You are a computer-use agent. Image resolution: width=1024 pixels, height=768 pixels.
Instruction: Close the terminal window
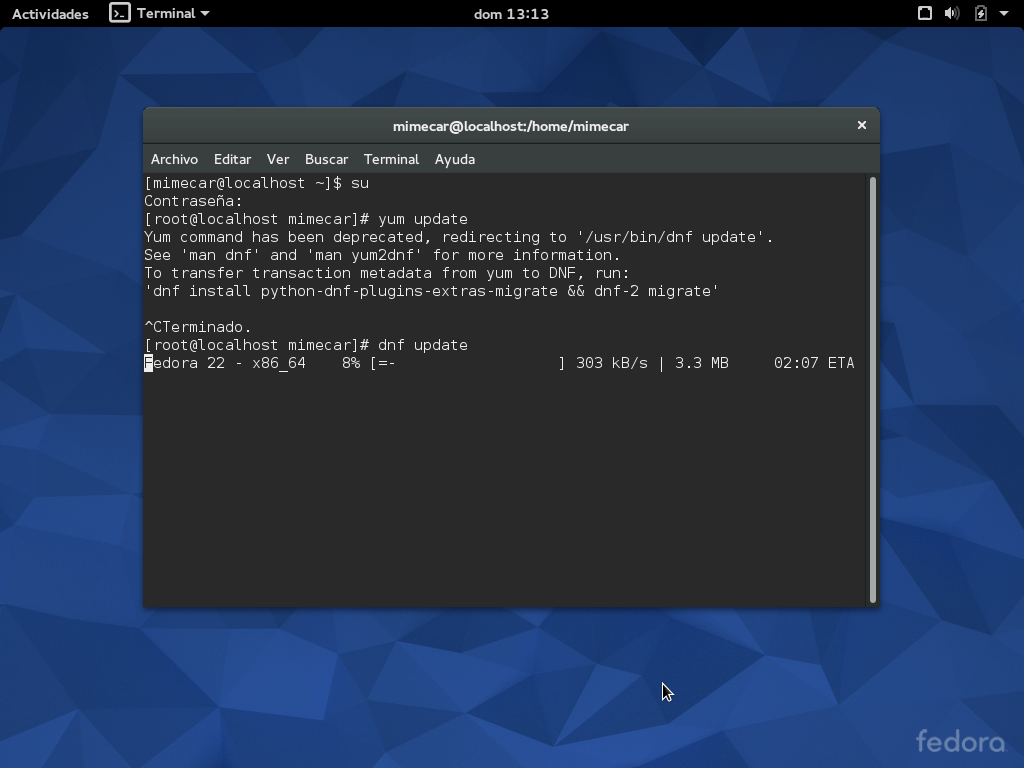861,125
